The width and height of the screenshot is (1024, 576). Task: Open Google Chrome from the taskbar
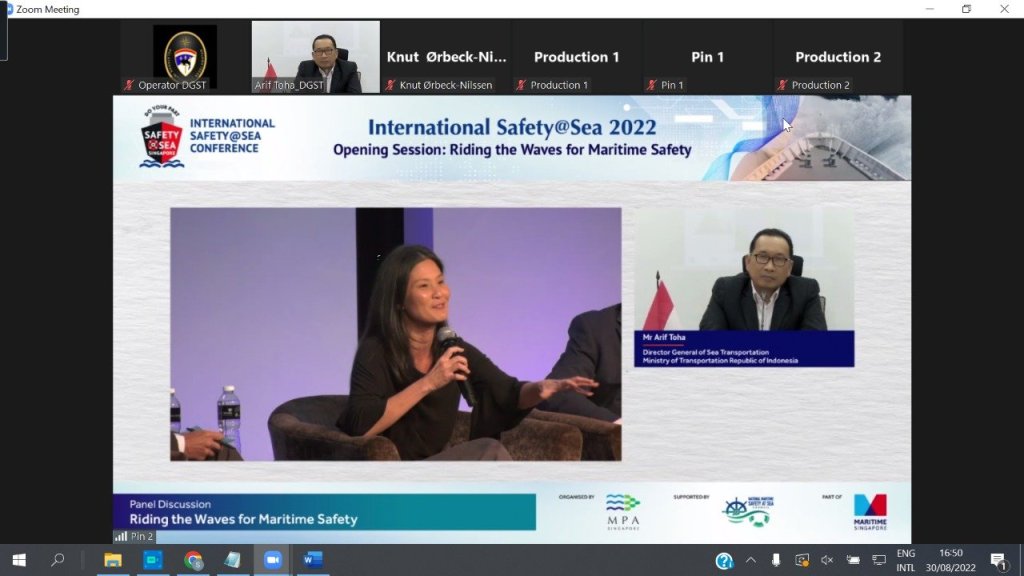193,560
